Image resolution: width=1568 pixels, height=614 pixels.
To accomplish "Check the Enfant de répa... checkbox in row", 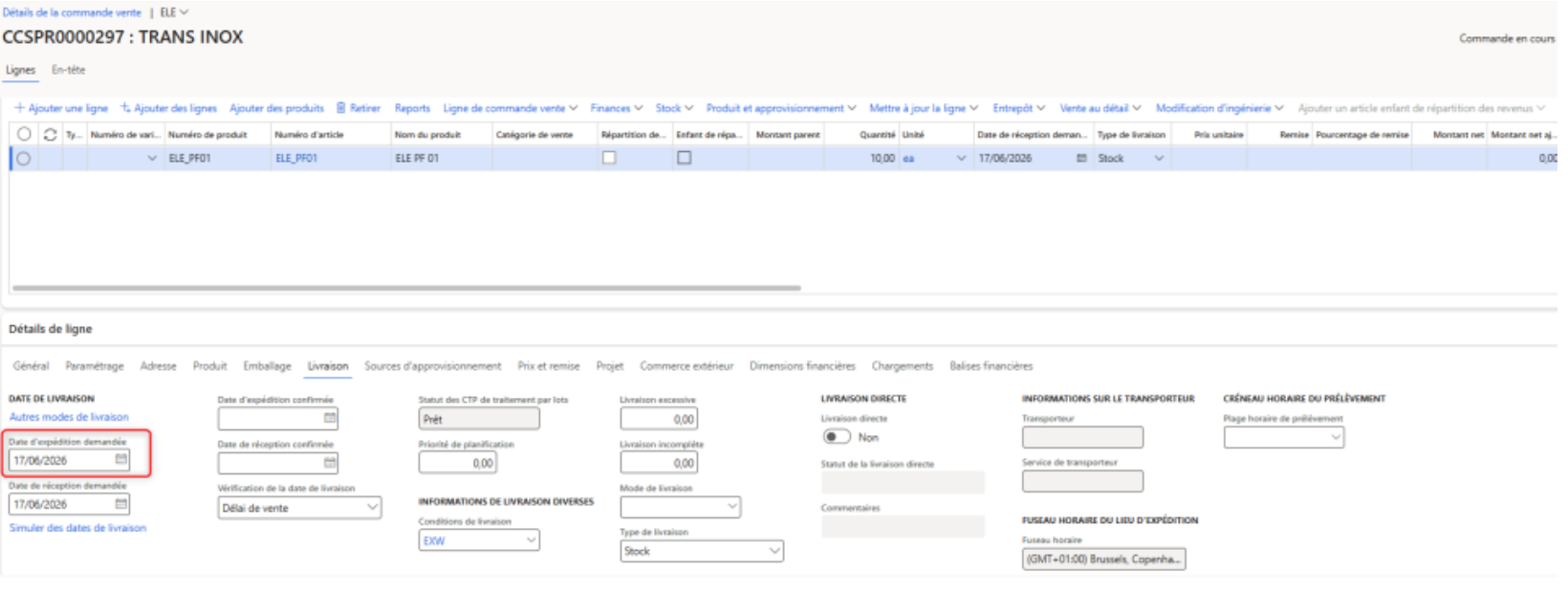I will 685,158.
